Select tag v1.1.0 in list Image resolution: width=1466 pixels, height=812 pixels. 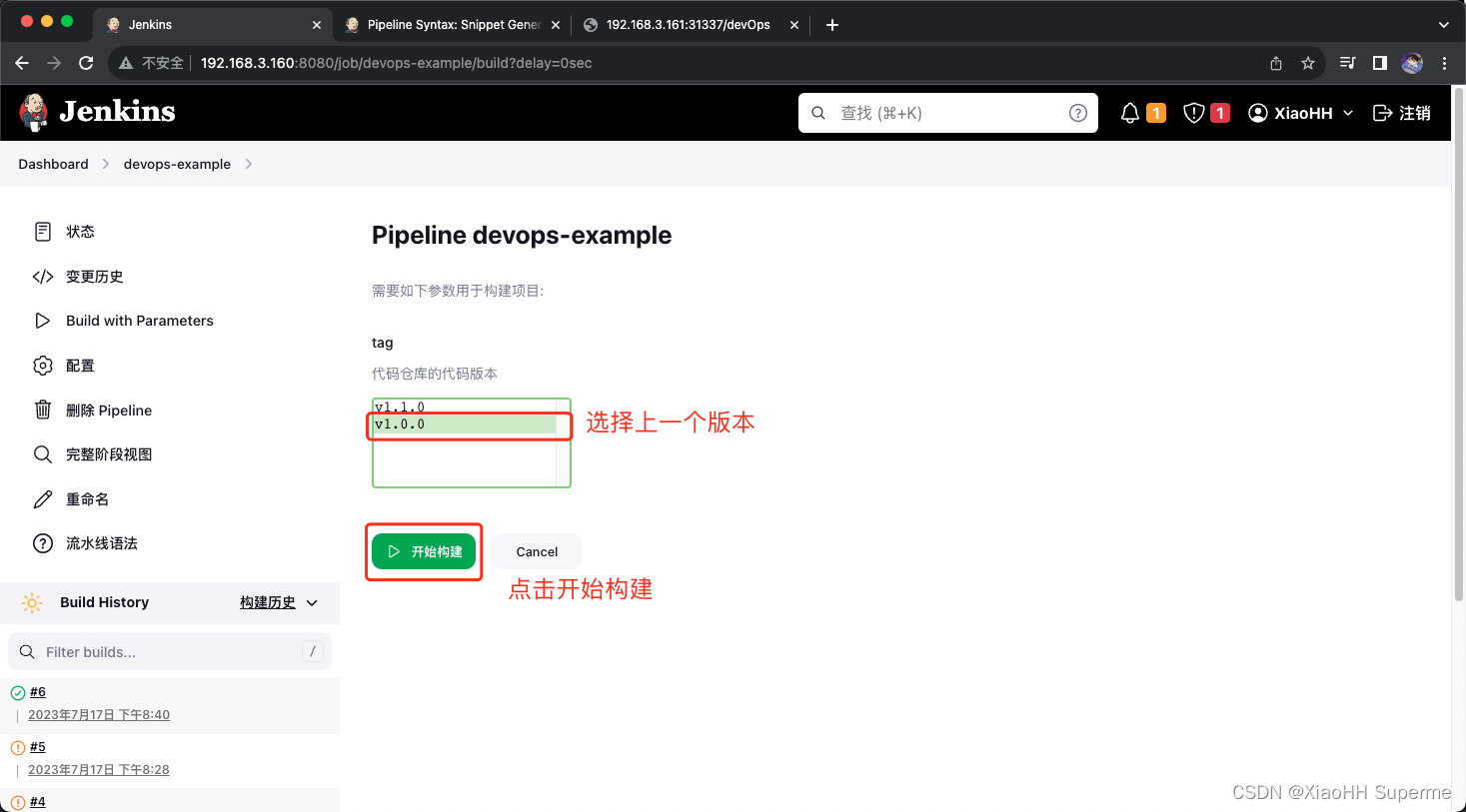point(465,406)
